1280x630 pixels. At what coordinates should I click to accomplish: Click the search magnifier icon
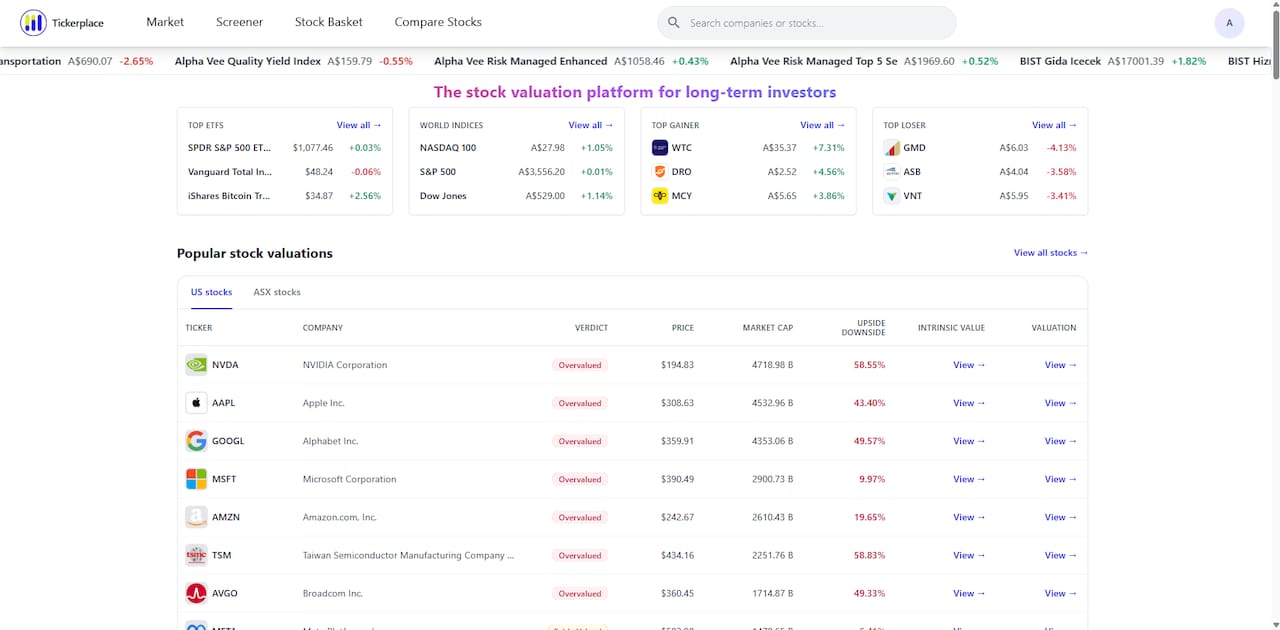point(674,22)
